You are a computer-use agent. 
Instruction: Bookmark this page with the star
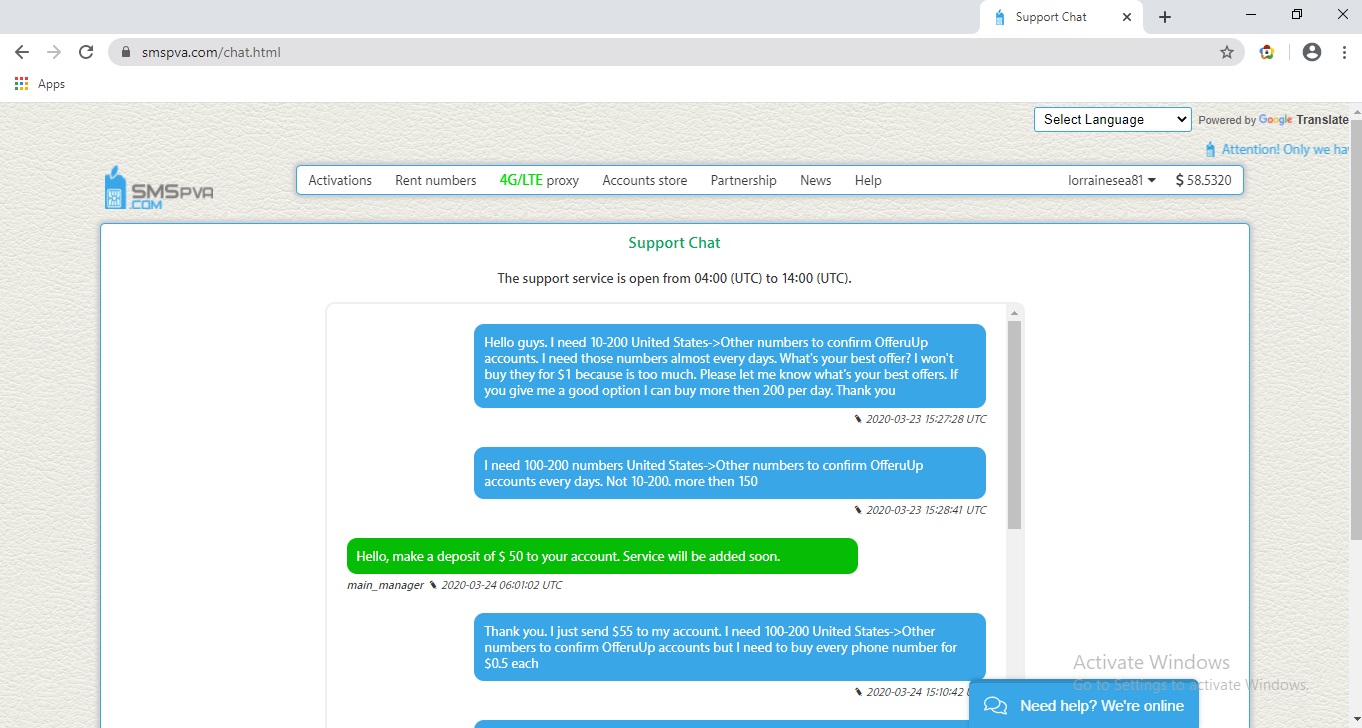(1227, 52)
